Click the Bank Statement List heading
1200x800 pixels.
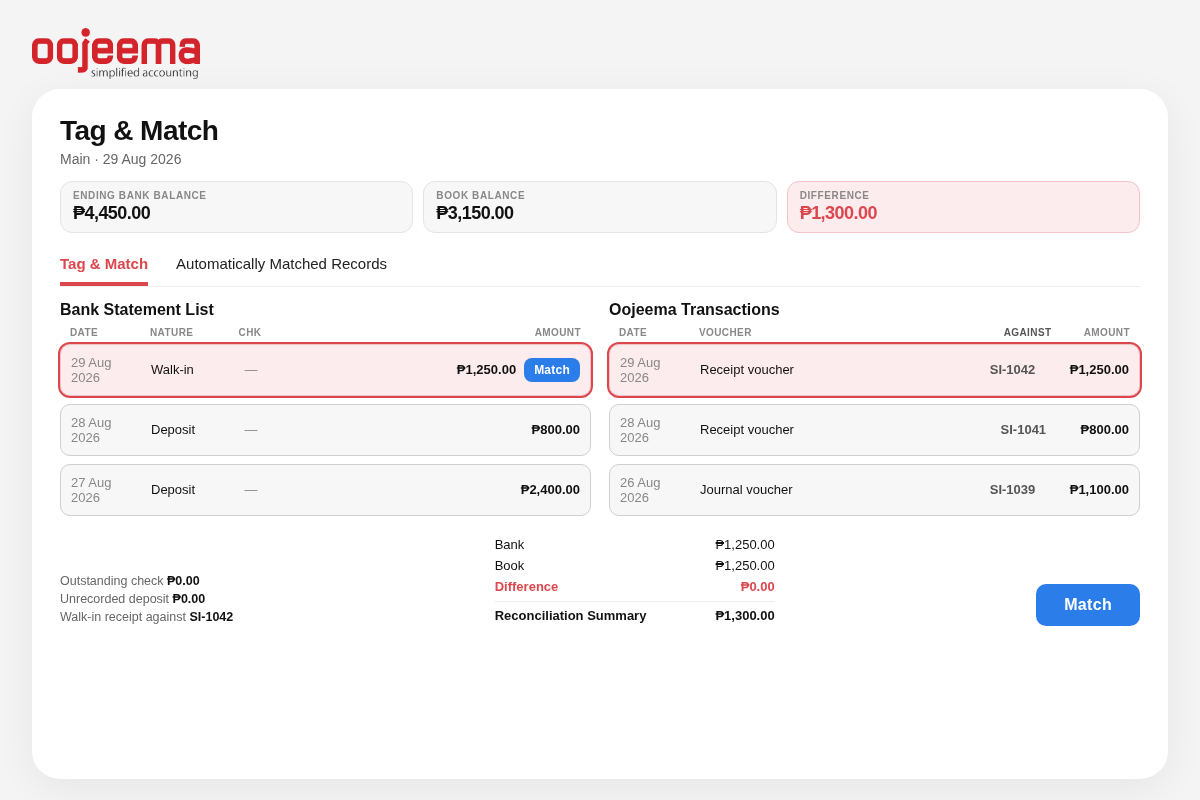(x=137, y=310)
